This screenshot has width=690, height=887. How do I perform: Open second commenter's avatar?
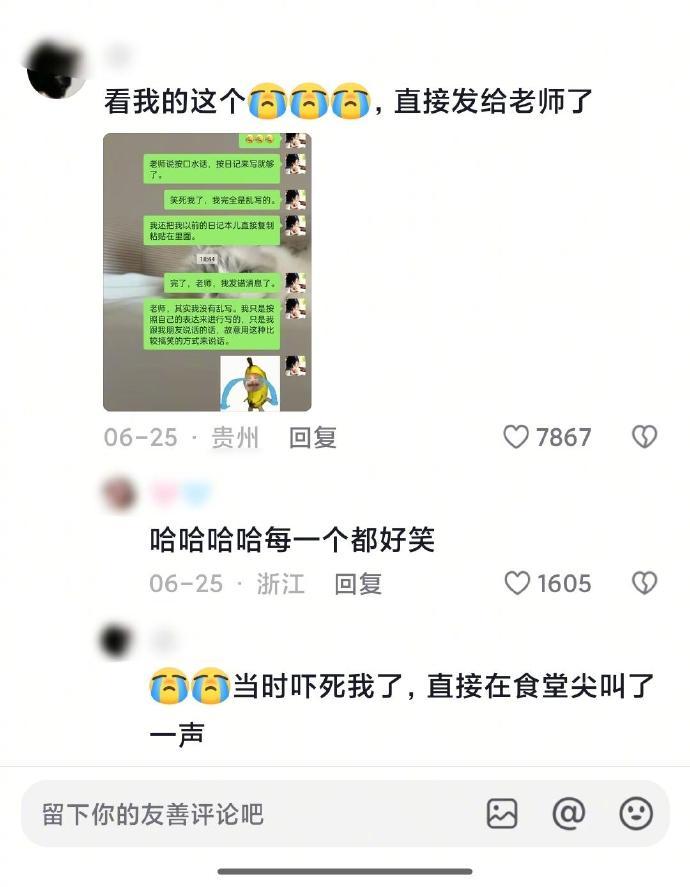119,494
